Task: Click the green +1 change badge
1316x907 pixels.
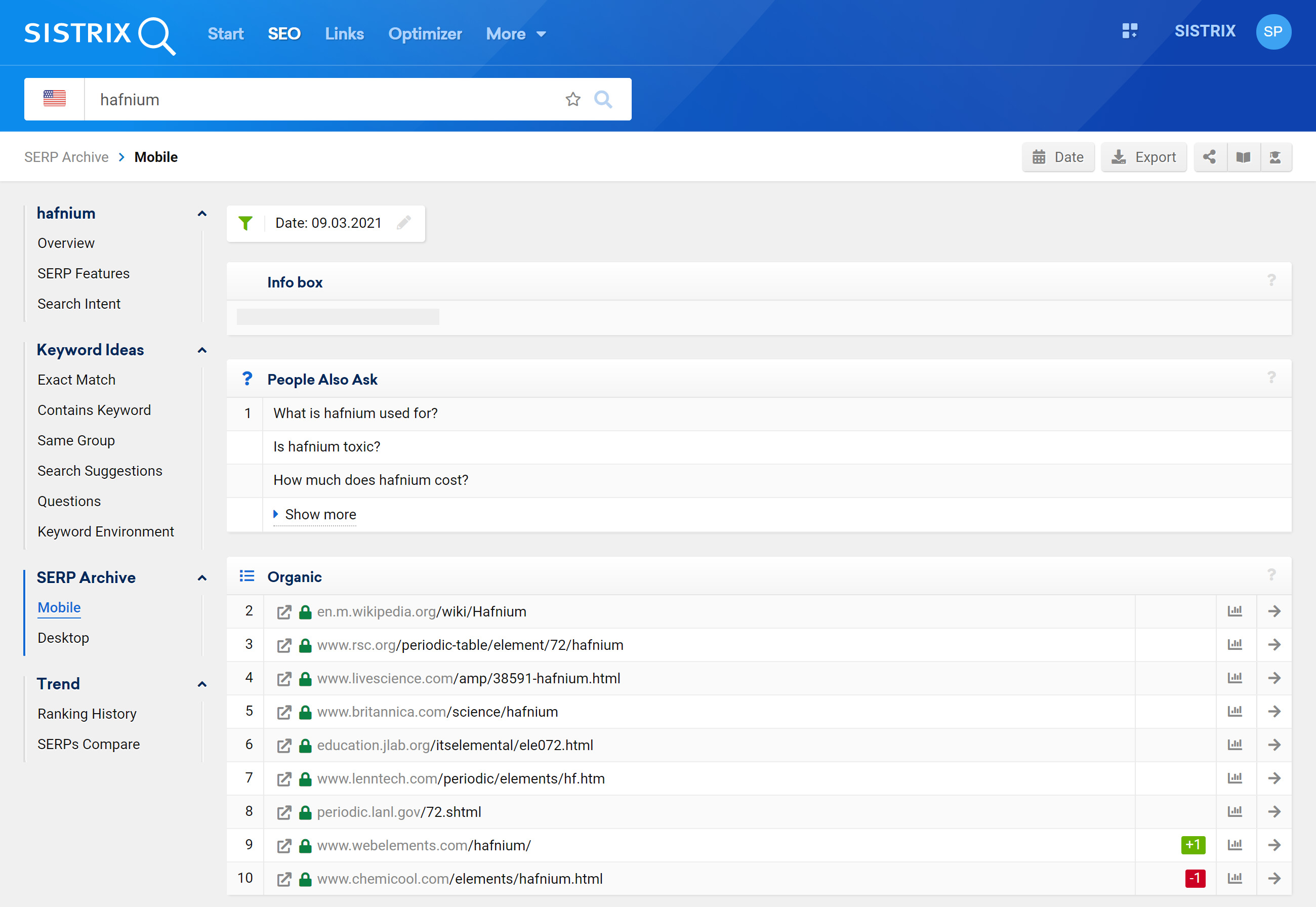Action: point(1194,845)
